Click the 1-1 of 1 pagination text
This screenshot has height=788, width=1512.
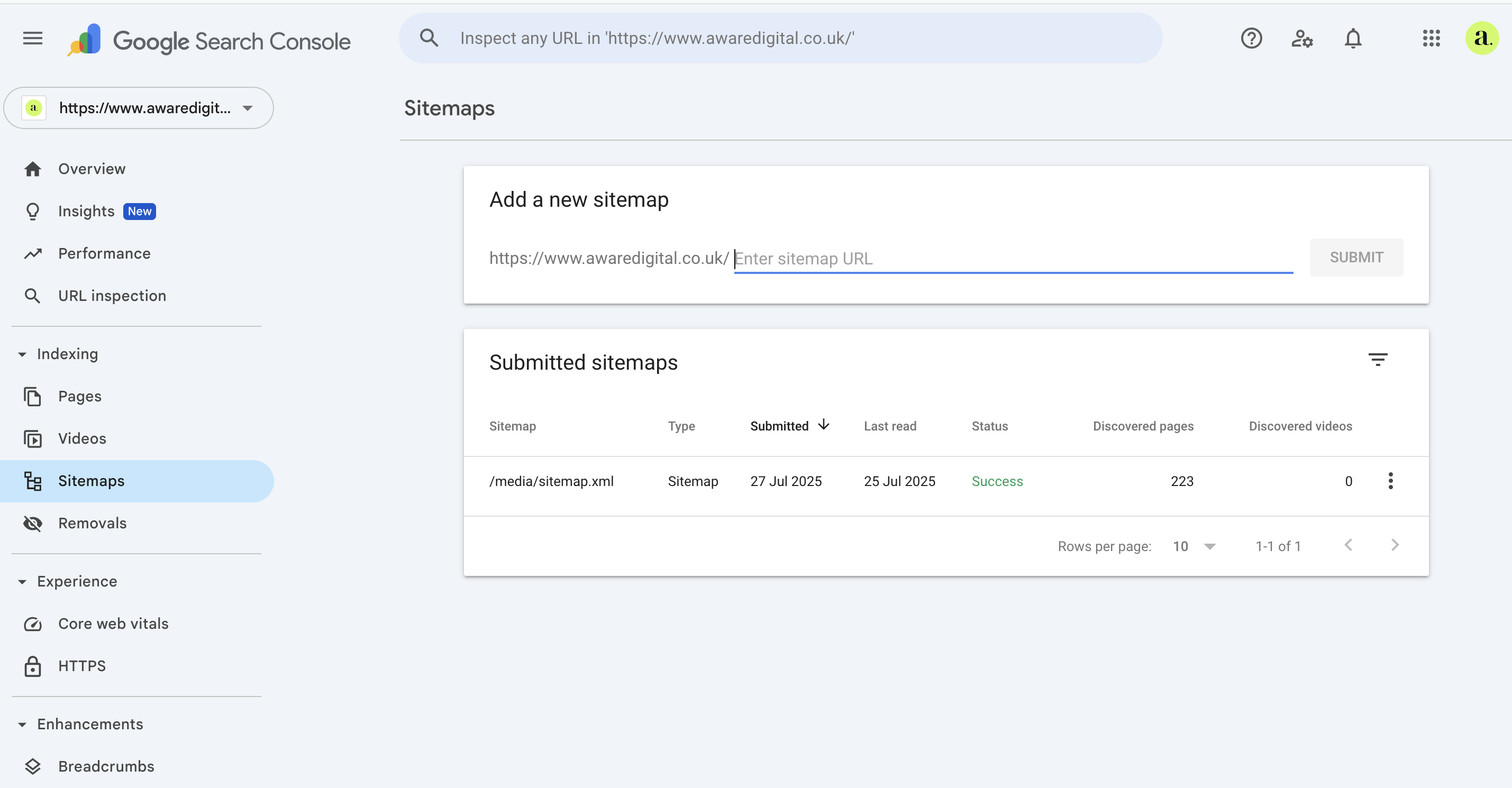point(1278,547)
